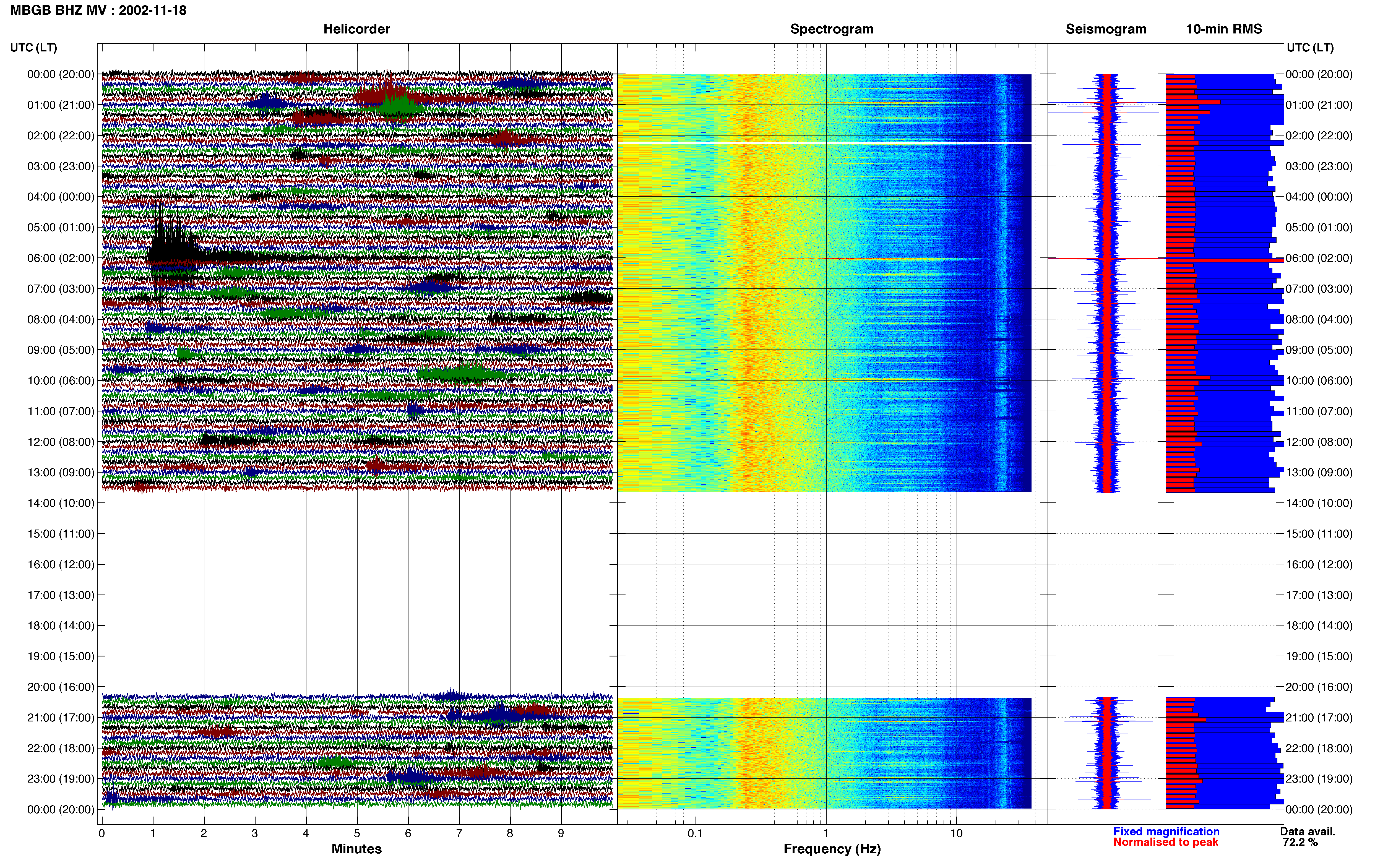
Task: Click the left '10:00 (06:00)' time label
Action: (x=61, y=380)
